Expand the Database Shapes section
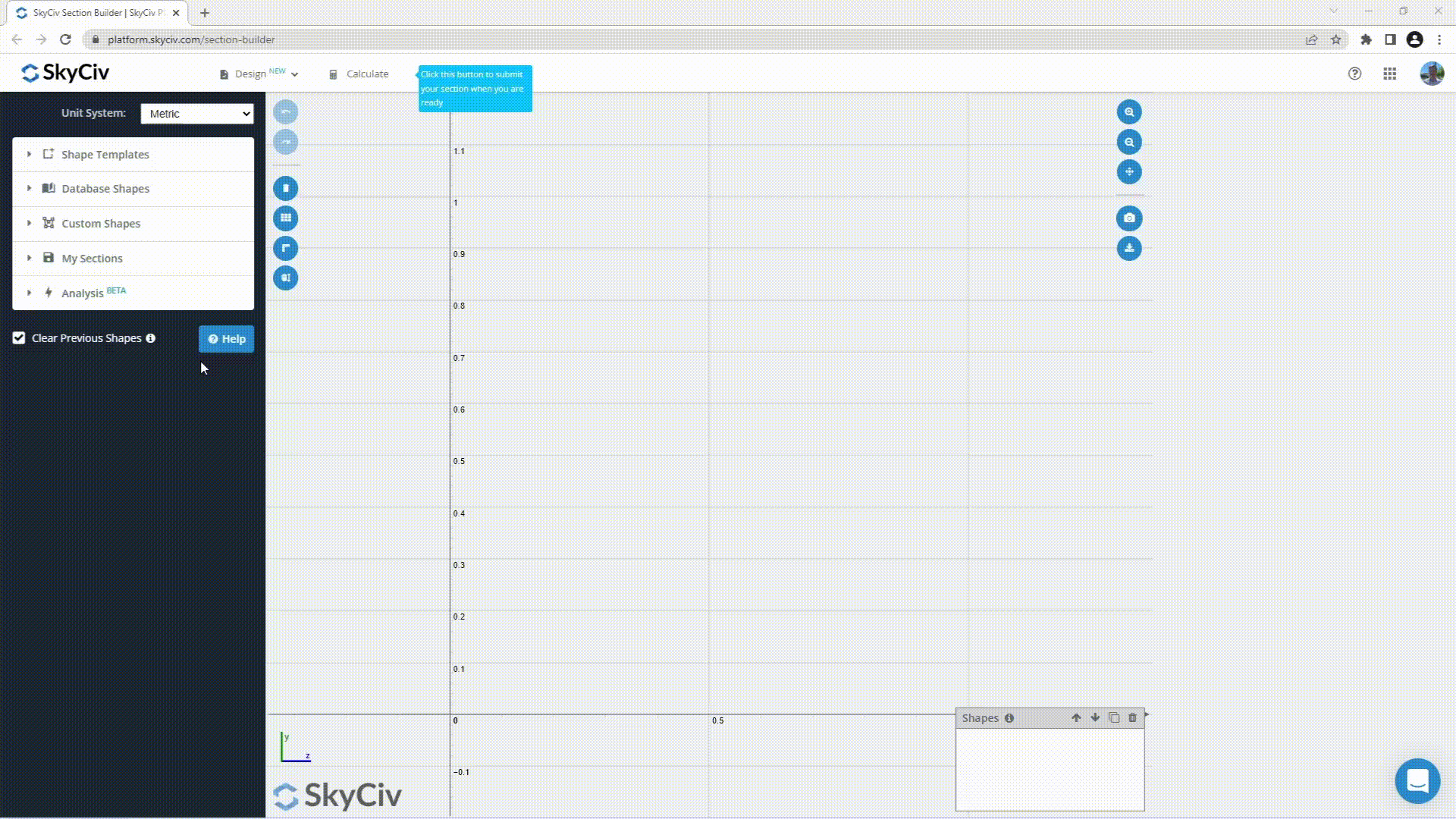The height and width of the screenshot is (819, 1456). point(105,188)
